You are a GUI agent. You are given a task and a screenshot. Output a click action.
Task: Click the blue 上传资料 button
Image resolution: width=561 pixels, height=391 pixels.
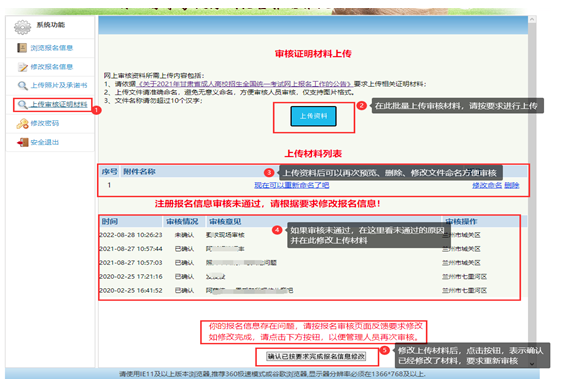coord(313,116)
